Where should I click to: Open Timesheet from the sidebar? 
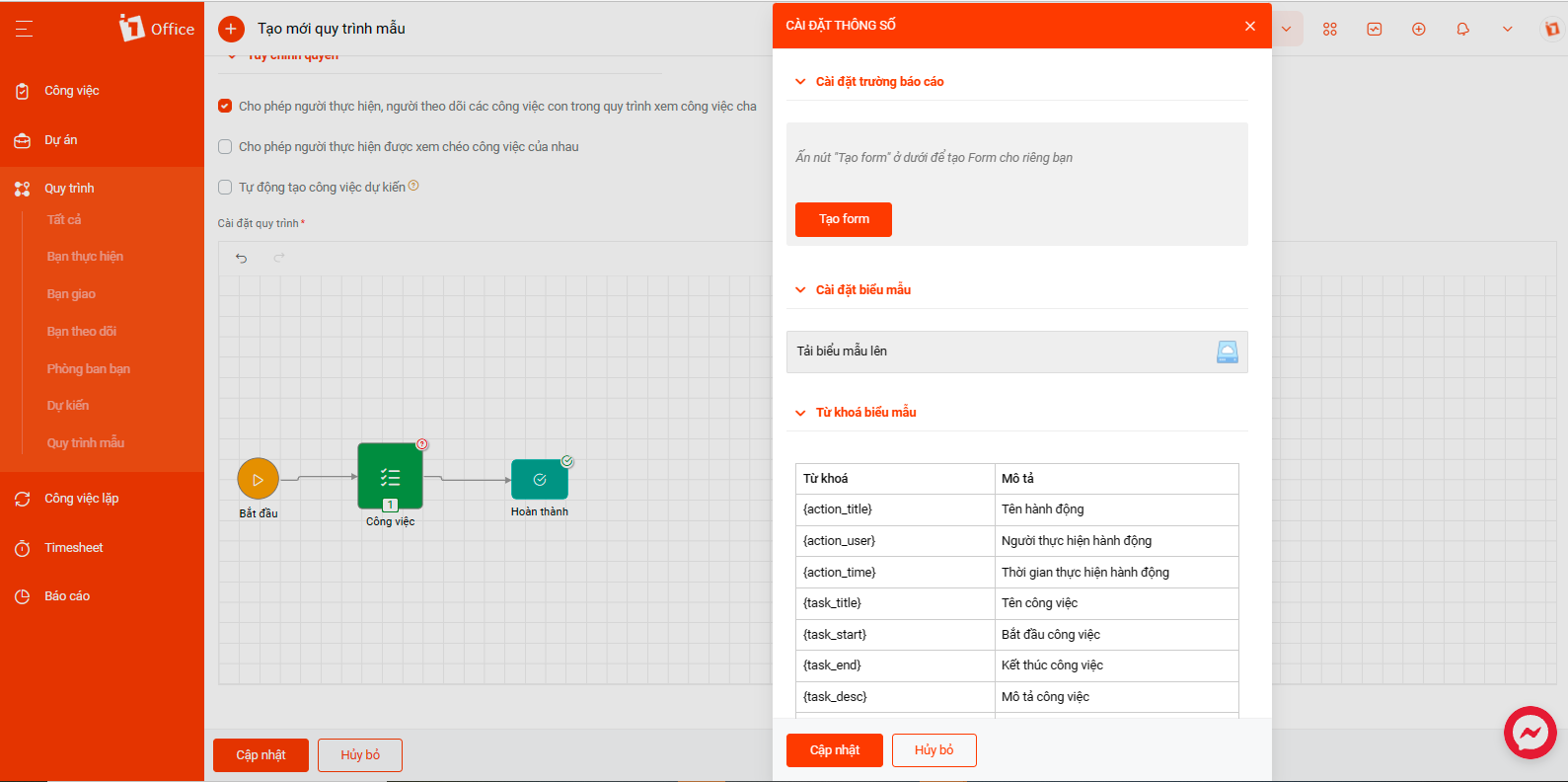[x=73, y=547]
